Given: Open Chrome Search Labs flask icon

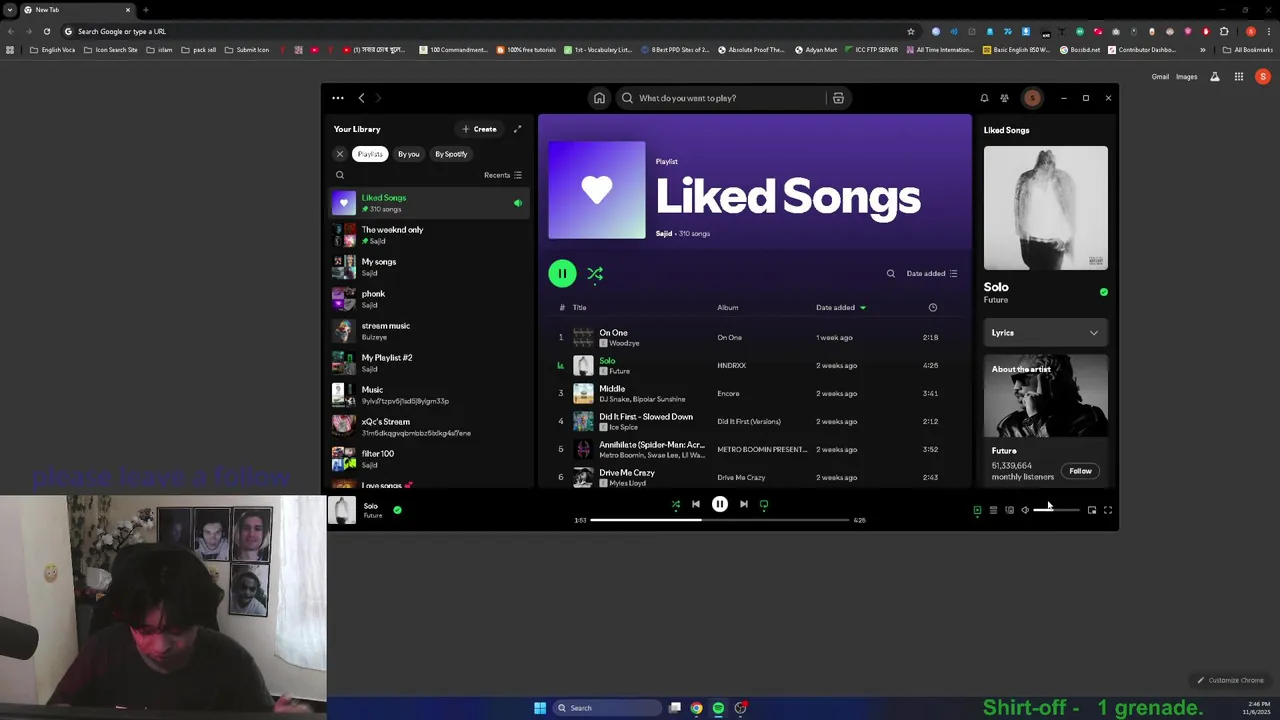Looking at the screenshot, I should (1215, 77).
